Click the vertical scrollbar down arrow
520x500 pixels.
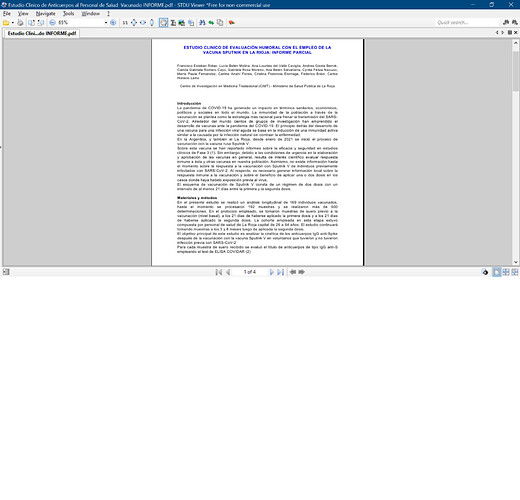point(516,262)
